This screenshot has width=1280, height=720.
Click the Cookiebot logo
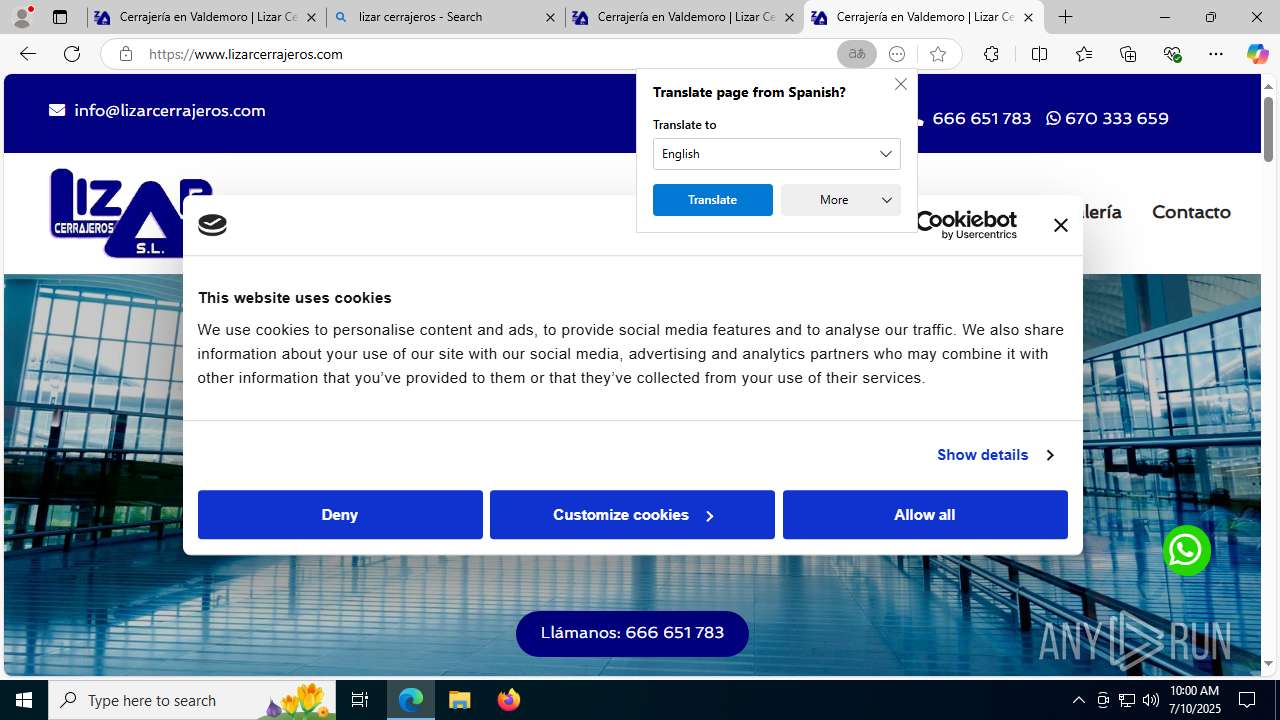[x=966, y=225]
